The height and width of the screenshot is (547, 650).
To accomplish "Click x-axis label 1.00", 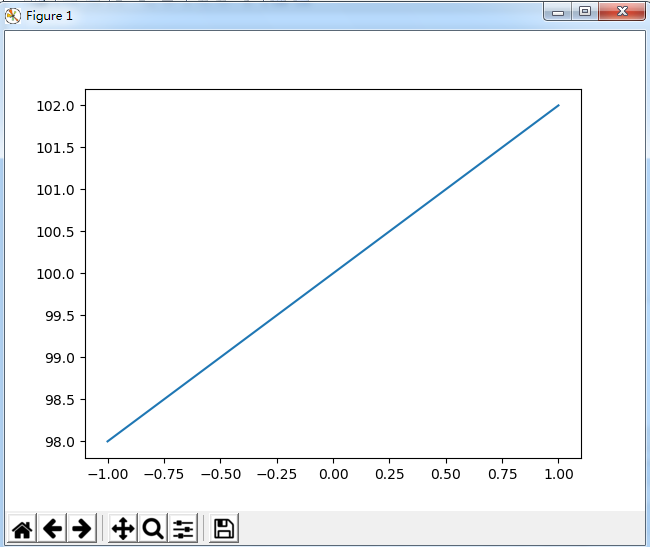I will click(559, 474).
